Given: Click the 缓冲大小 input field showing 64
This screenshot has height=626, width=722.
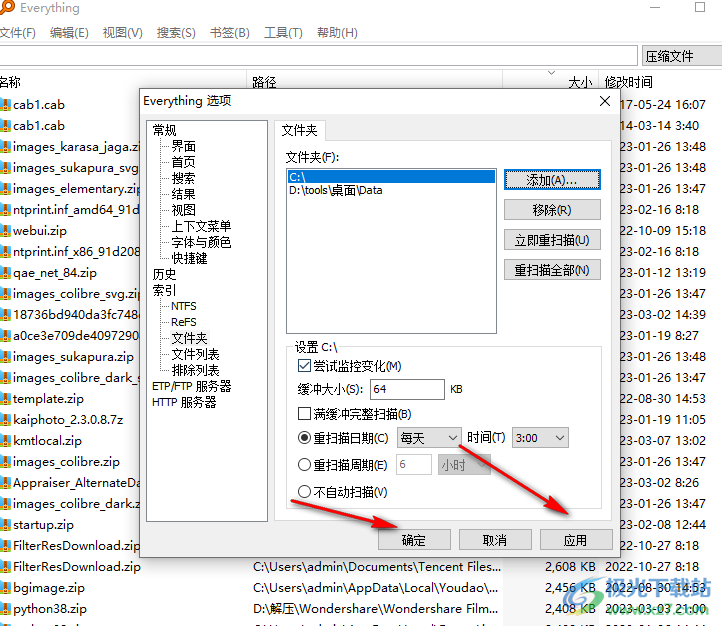Looking at the screenshot, I should click(x=407, y=389).
